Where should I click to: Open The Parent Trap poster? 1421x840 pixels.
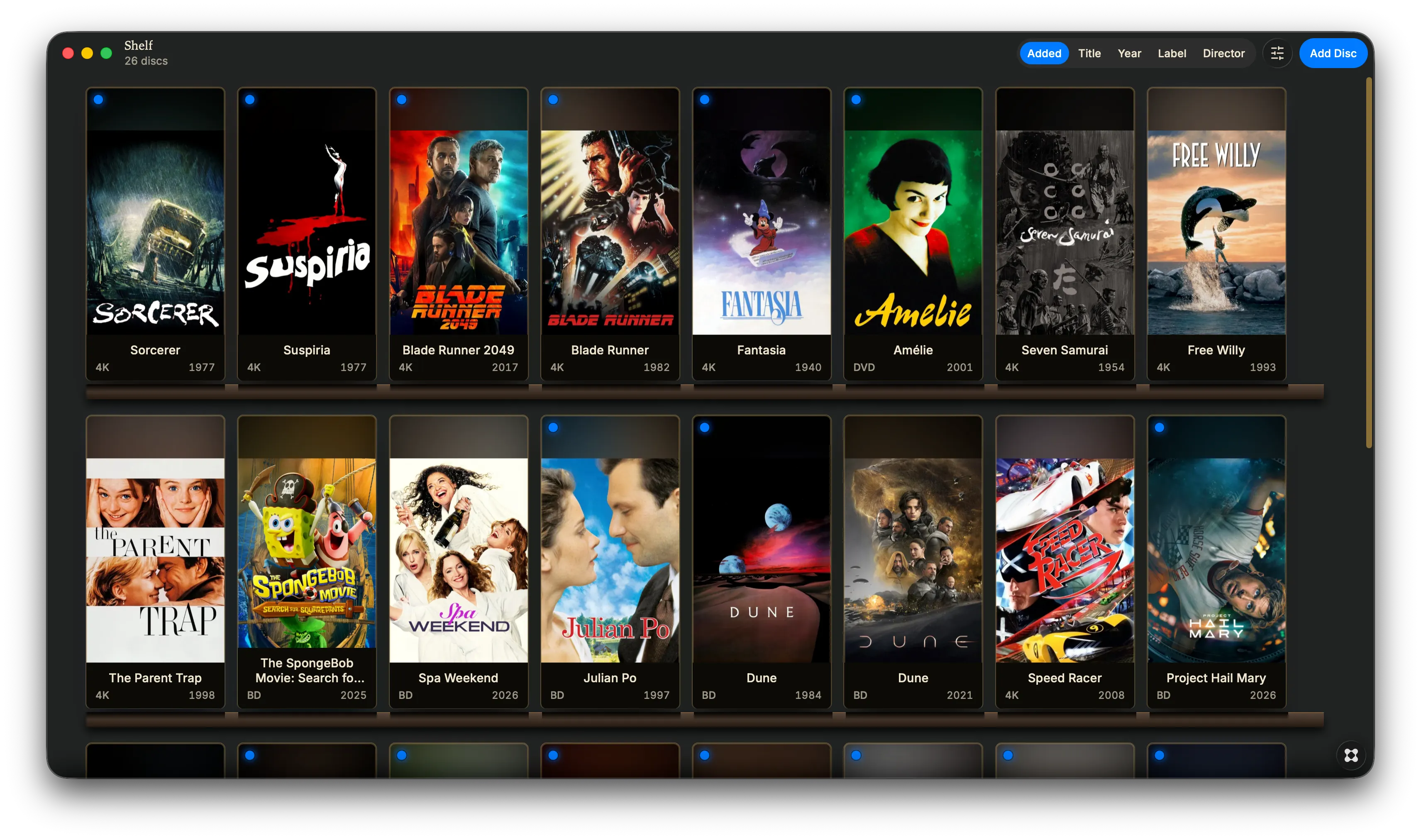(155, 560)
